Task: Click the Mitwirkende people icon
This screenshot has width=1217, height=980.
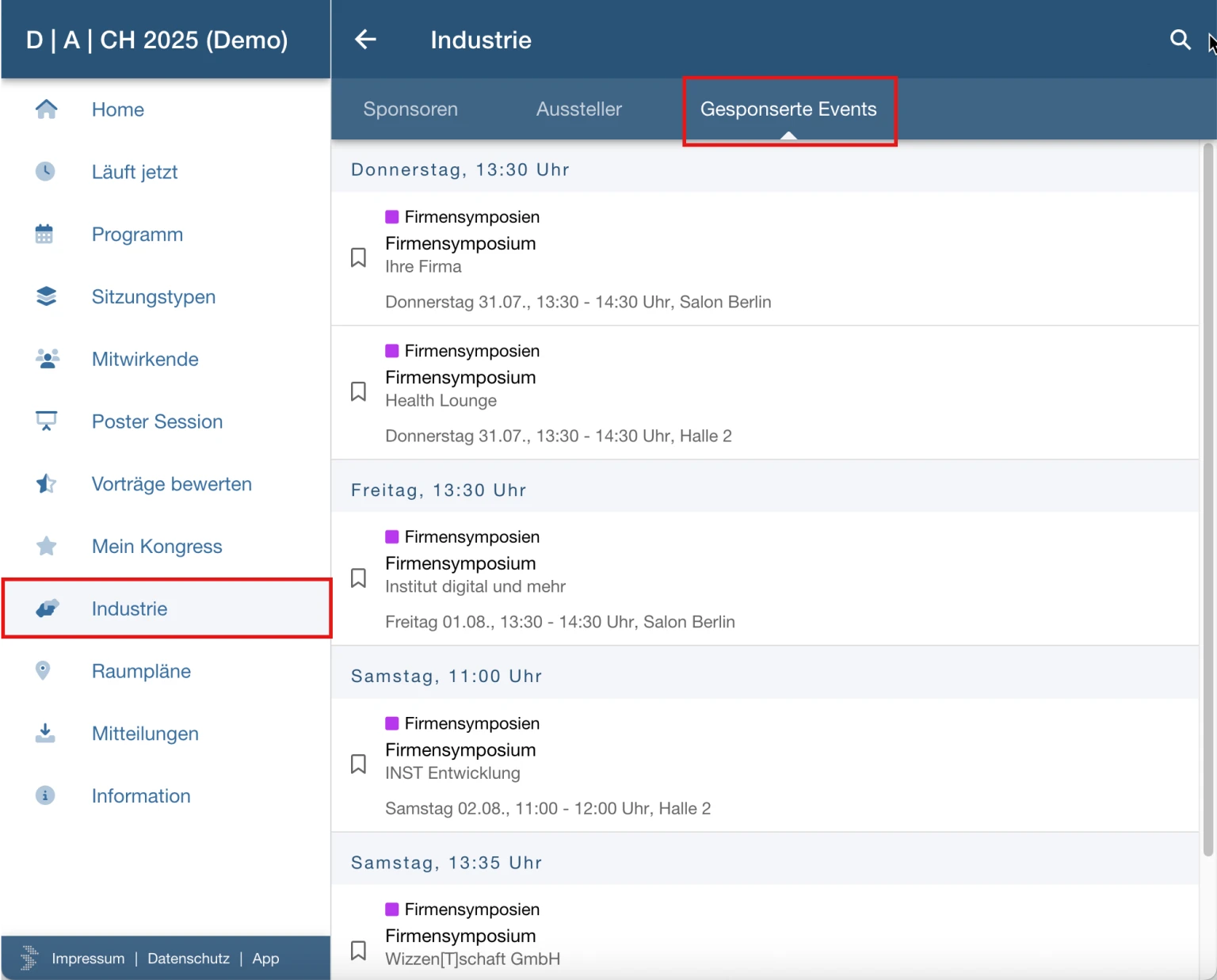Action: [x=47, y=359]
